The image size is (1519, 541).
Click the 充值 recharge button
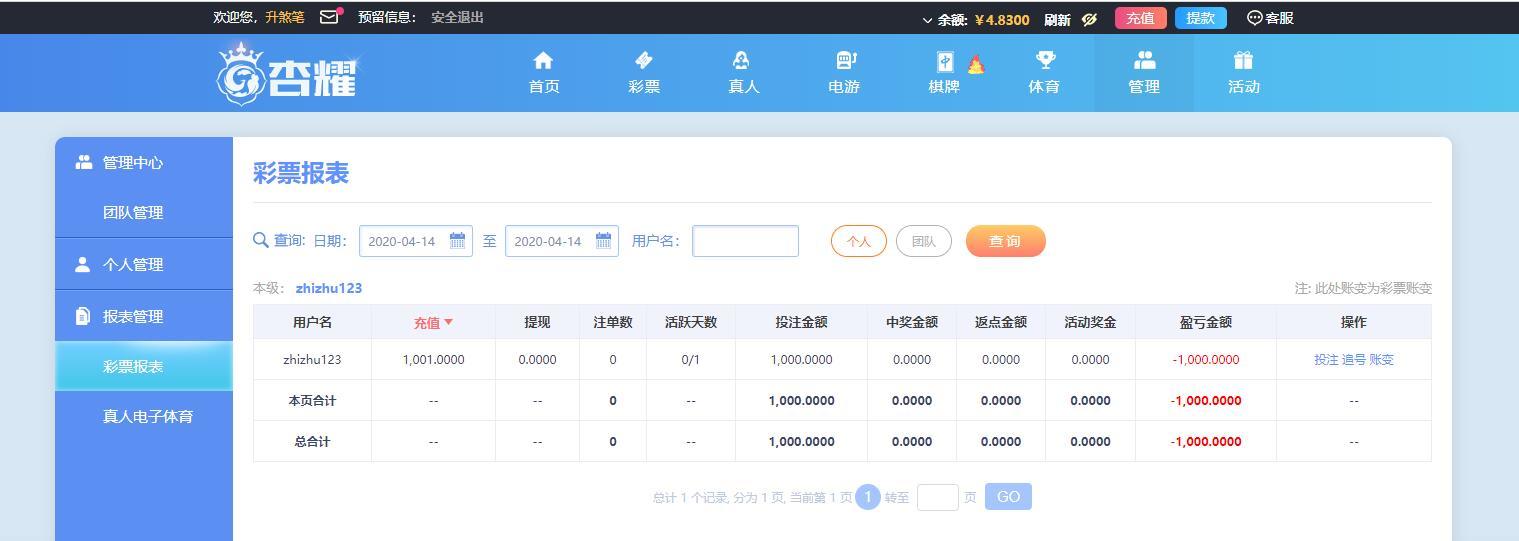(x=1140, y=18)
